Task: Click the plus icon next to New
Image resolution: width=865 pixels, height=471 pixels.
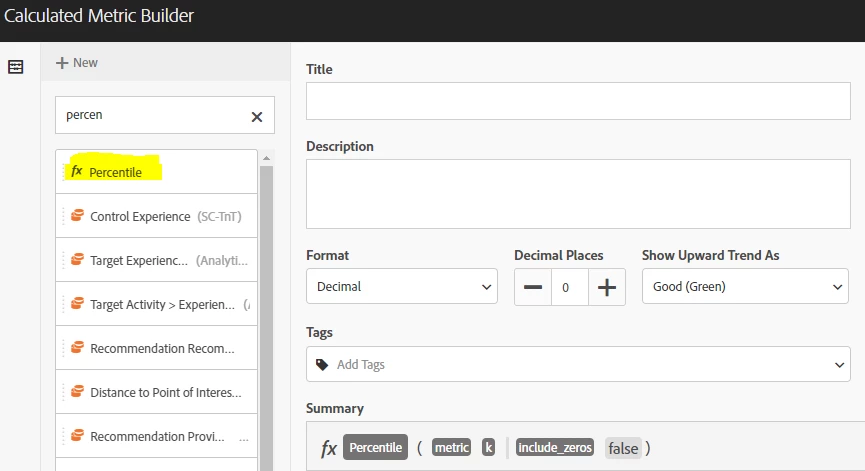Action: pos(62,63)
